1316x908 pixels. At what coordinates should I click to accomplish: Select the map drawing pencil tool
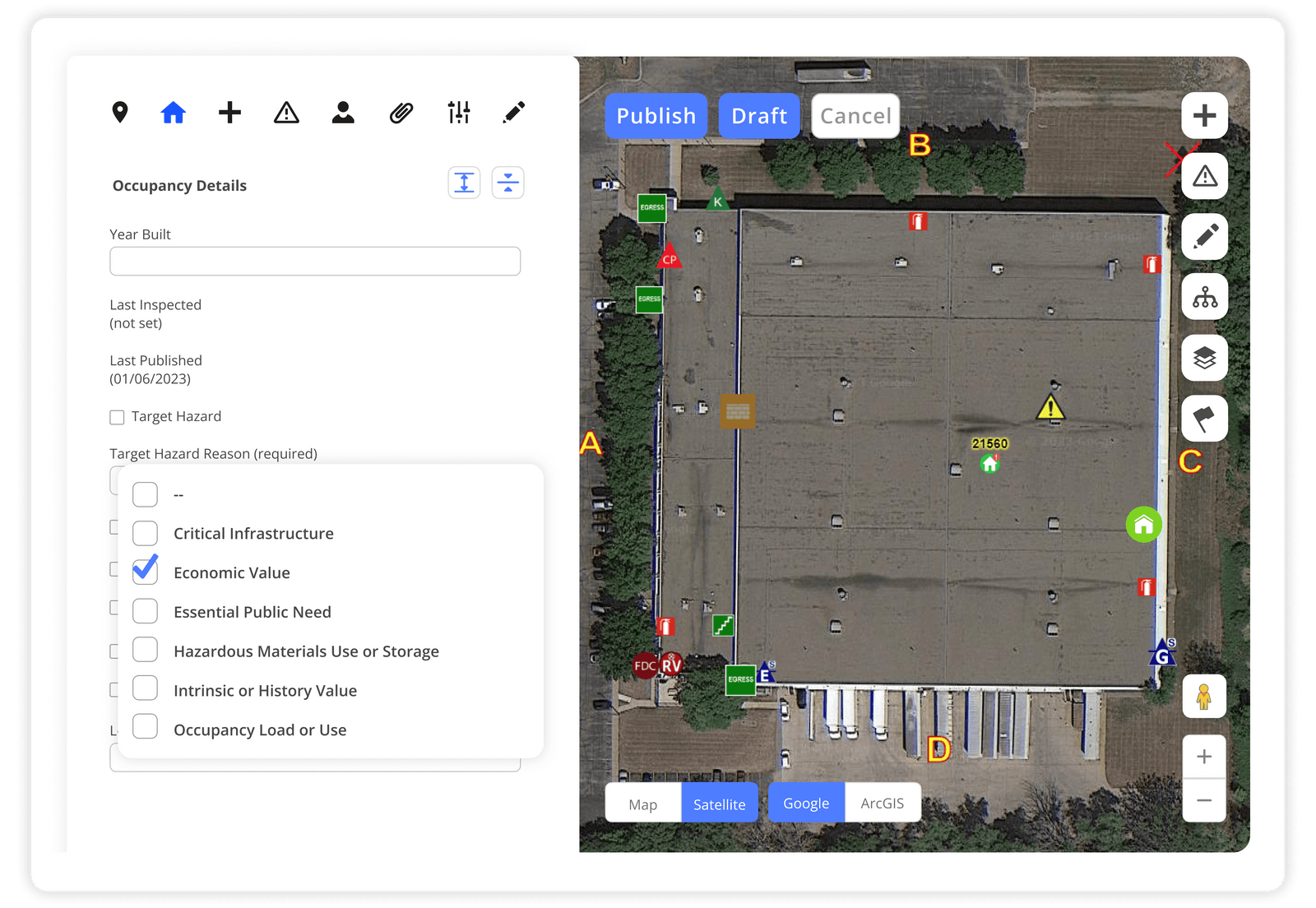click(x=1204, y=237)
